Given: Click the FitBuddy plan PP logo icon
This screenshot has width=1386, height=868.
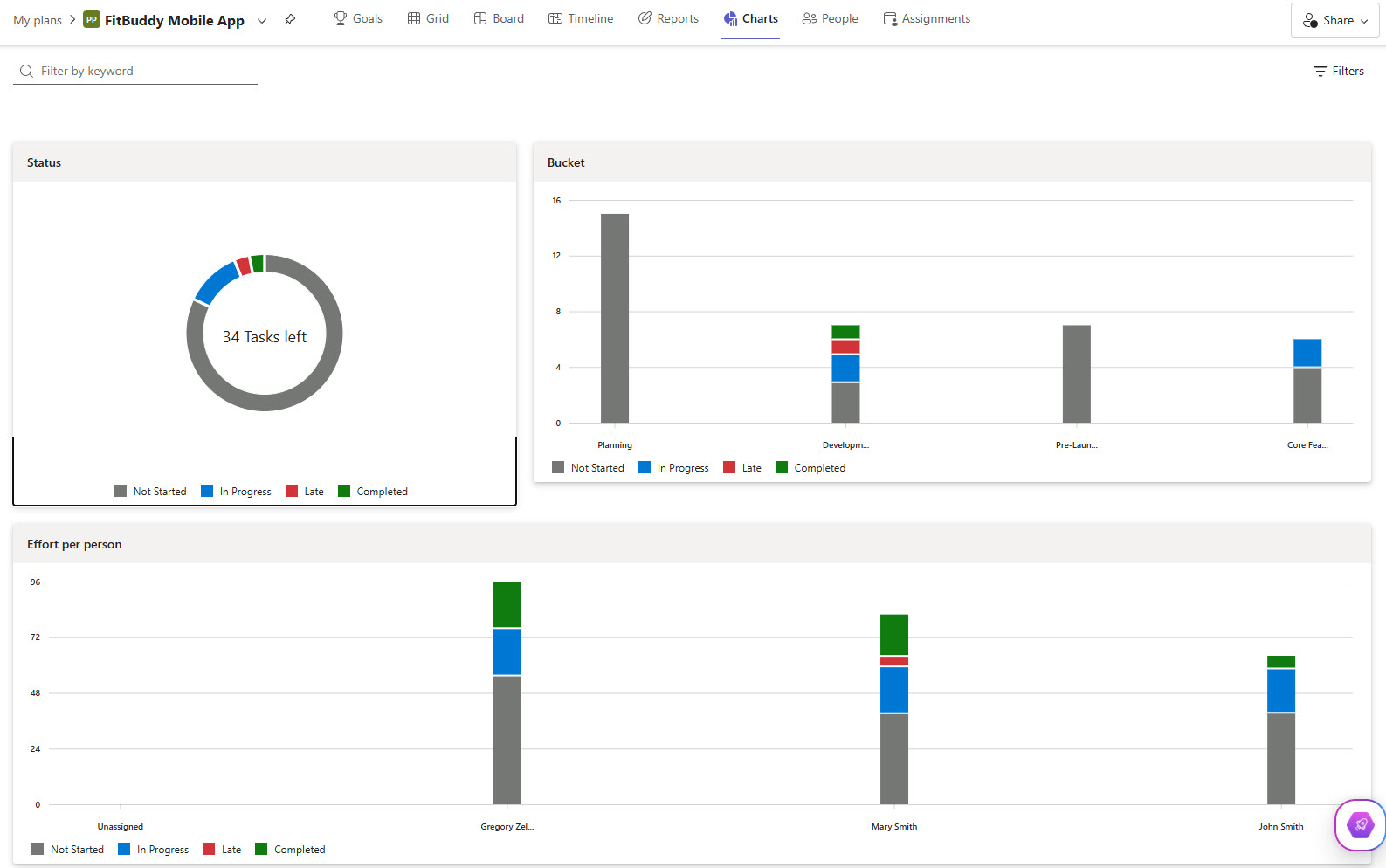Looking at the screenshot, I should [92, 20].
